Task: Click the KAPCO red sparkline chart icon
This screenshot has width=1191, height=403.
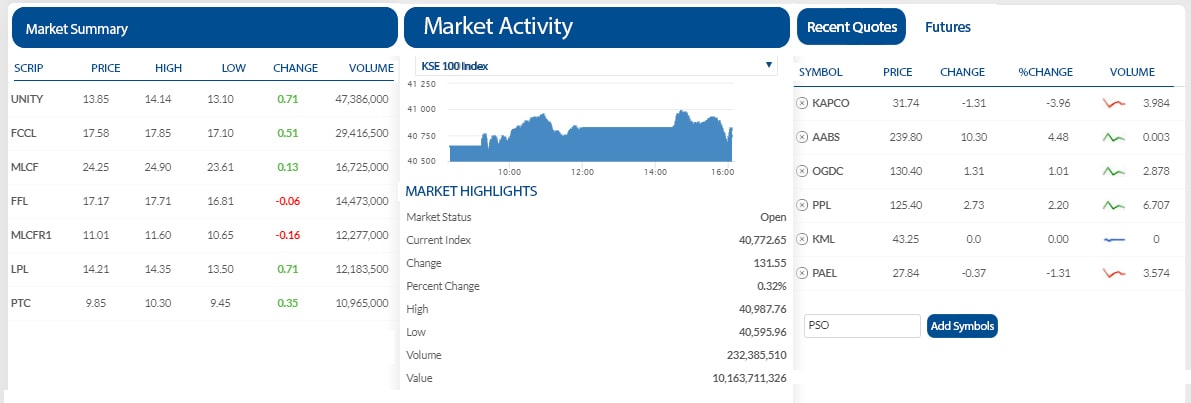Action: [1114, 103]
